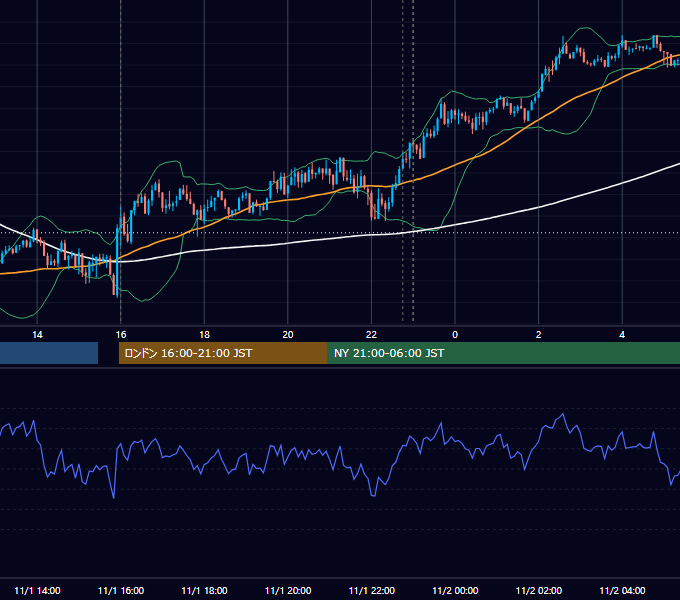Viewport: 680px width, 600px height.
Task: Select the ロンドン 16:00-21:00 JST session bar
Action: point(223,353)
